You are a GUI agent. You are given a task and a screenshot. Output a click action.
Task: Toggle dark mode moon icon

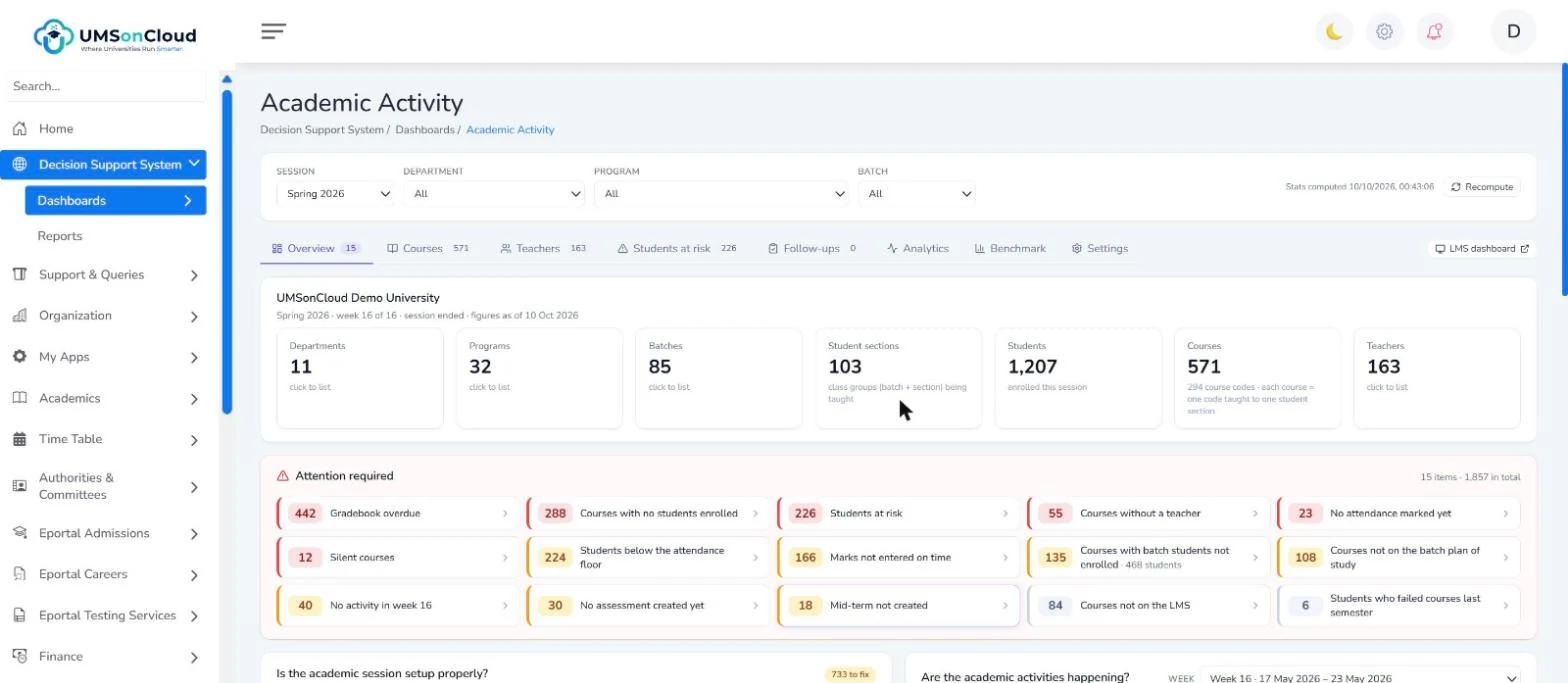(x=1334, y=31)
